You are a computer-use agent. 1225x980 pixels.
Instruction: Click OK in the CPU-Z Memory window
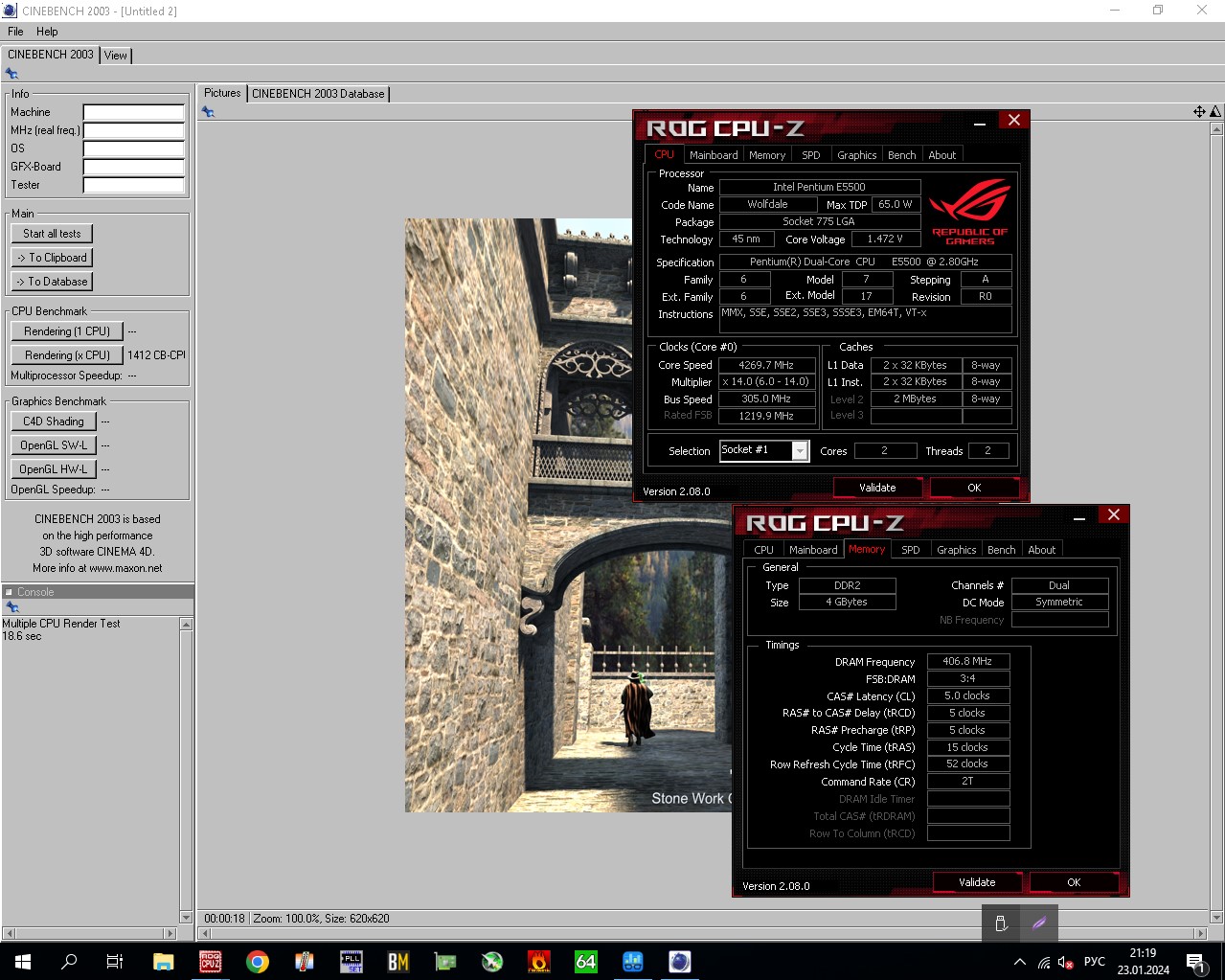[1074, 882]
